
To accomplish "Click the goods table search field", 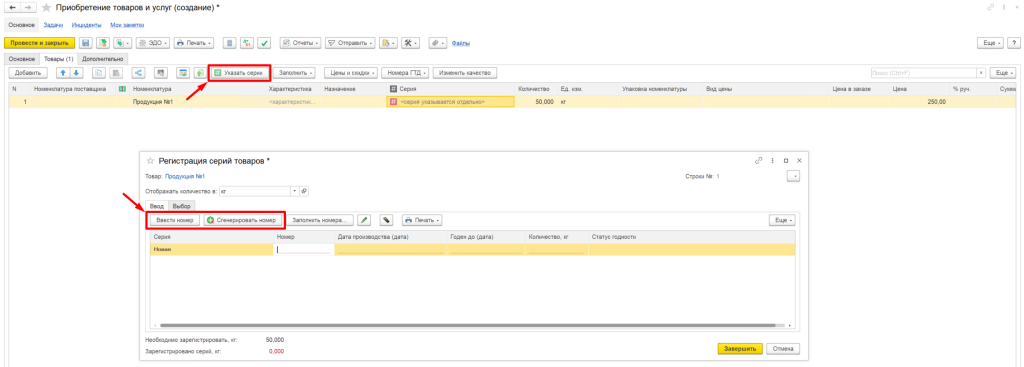I will point(923,72).
